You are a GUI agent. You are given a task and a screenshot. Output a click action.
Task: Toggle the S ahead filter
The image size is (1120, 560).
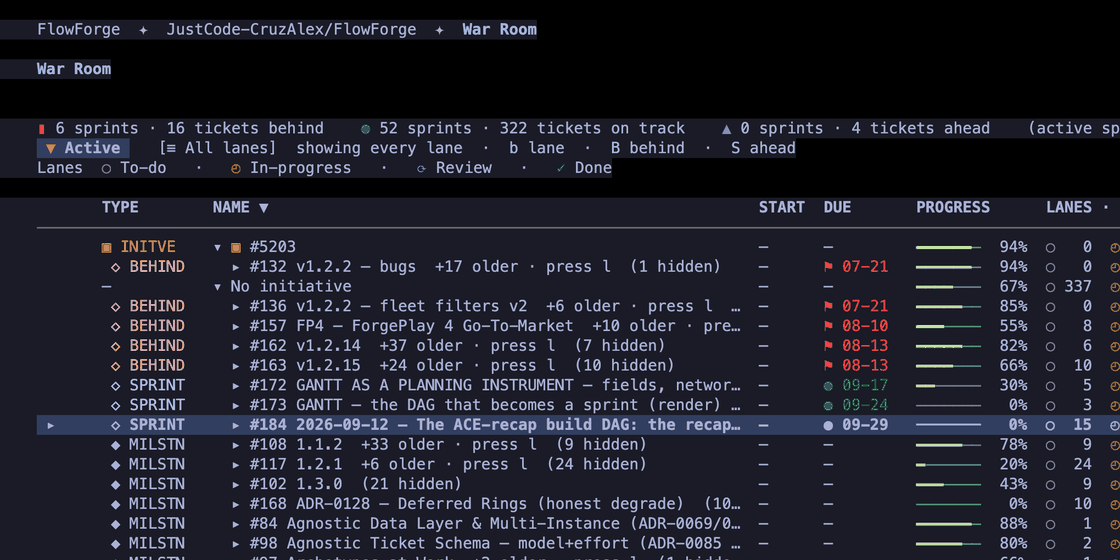[x=763, y=149]
